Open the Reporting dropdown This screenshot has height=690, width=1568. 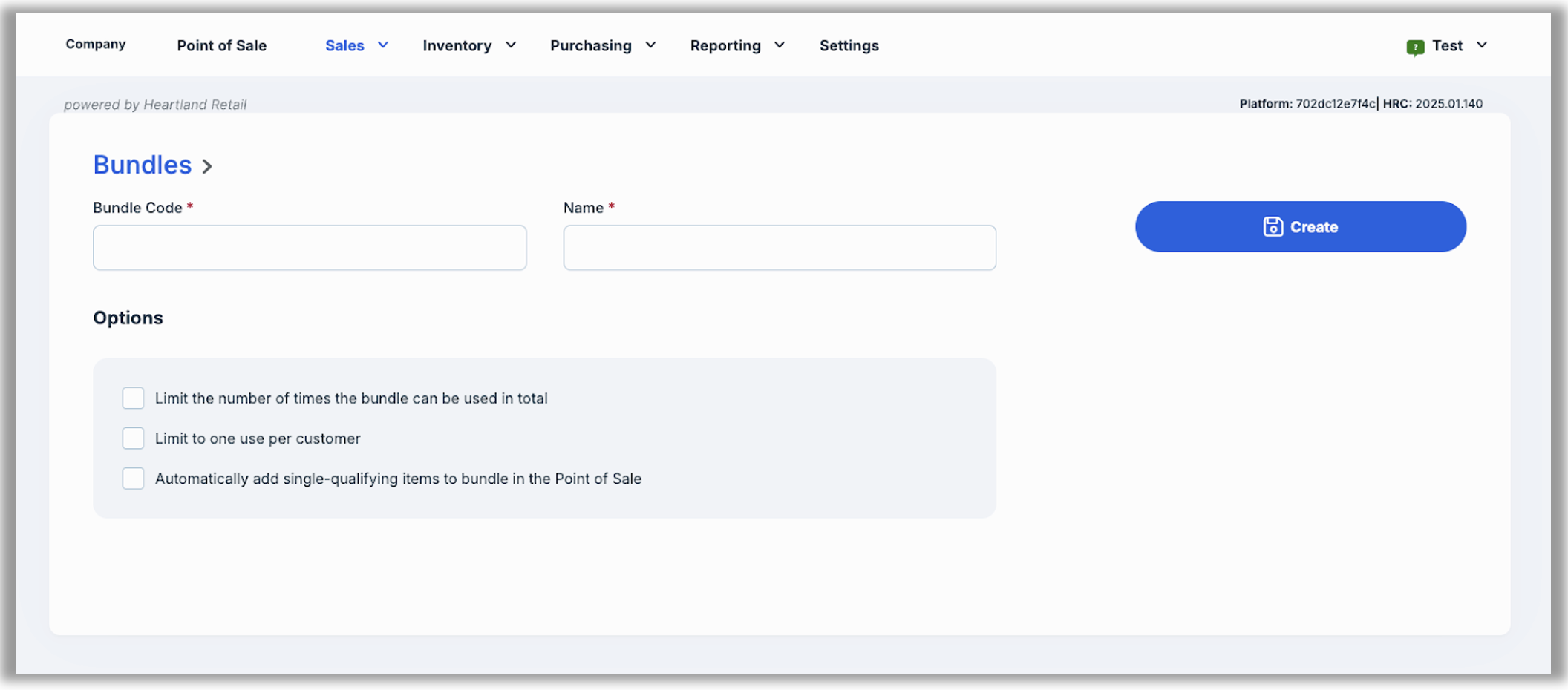coord(736,46)
